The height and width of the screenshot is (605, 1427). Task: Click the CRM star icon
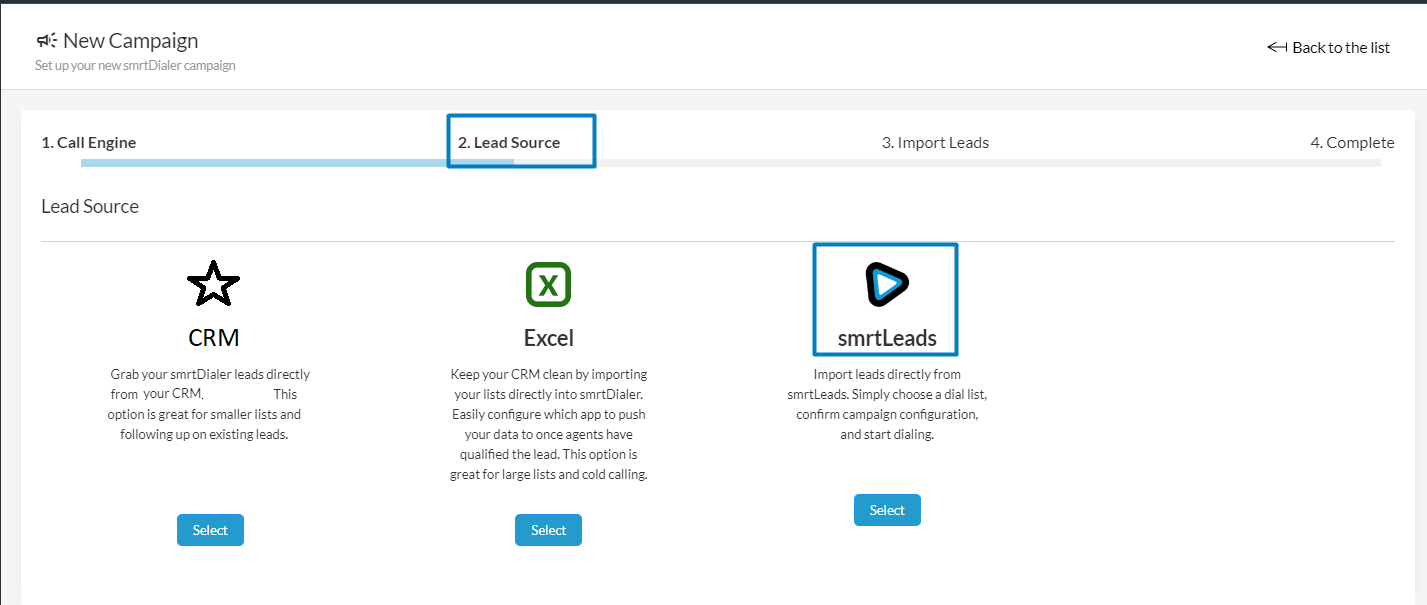pos(213,284)
